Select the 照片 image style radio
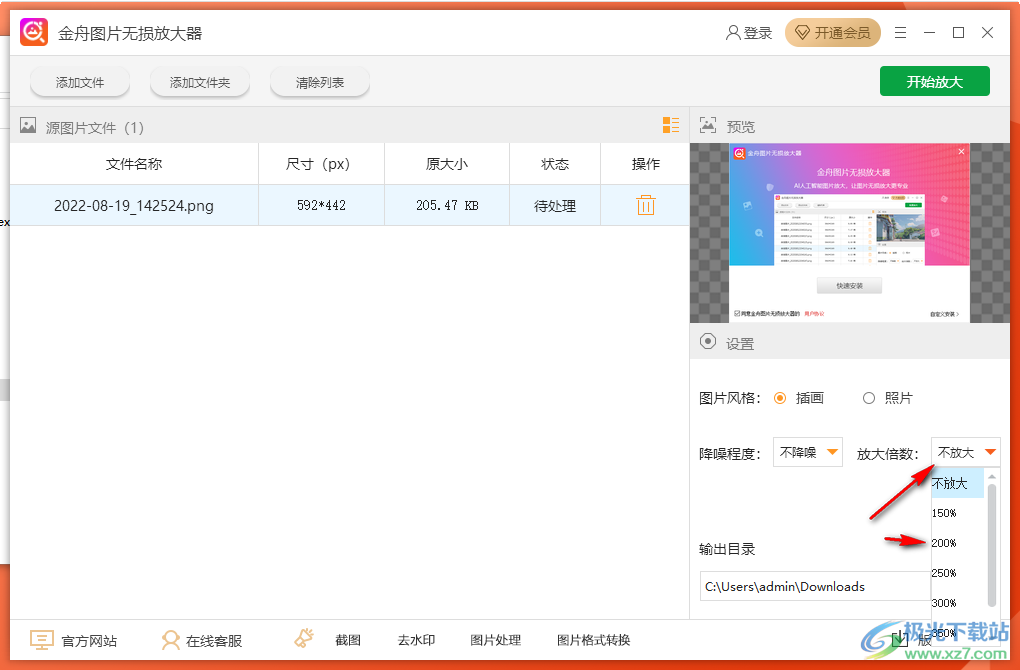The width and height of the screenshot is (1020, 670). click(869, 398)
